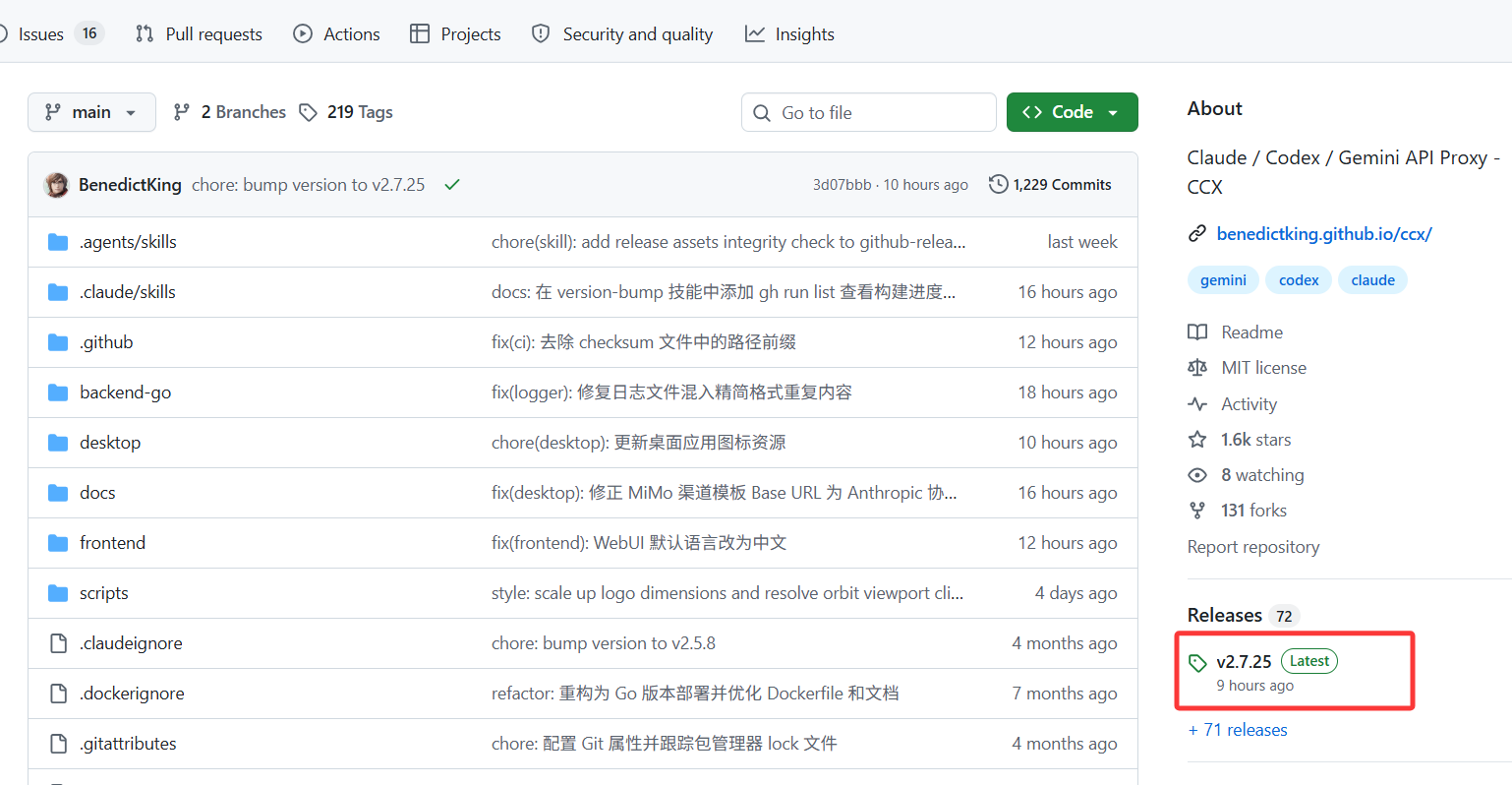
Task: Open commit 'fix(frontend): WebUI 默认语言改为中文'
Action: click(639, 543)
